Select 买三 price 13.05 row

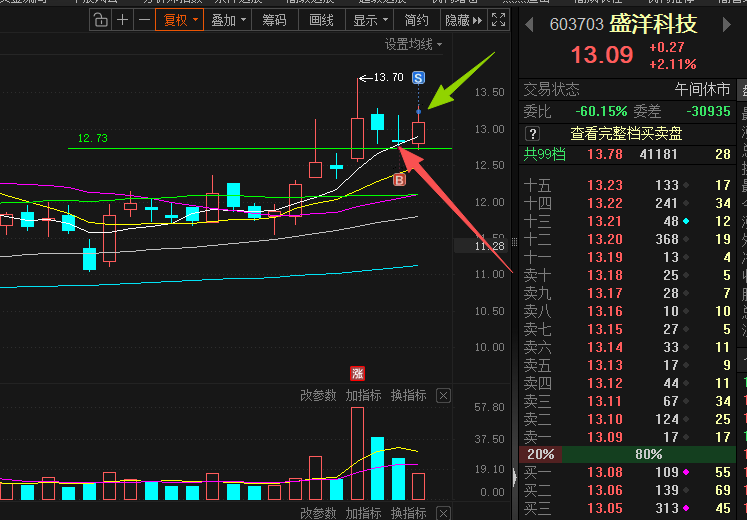click(x=627, y=509)
